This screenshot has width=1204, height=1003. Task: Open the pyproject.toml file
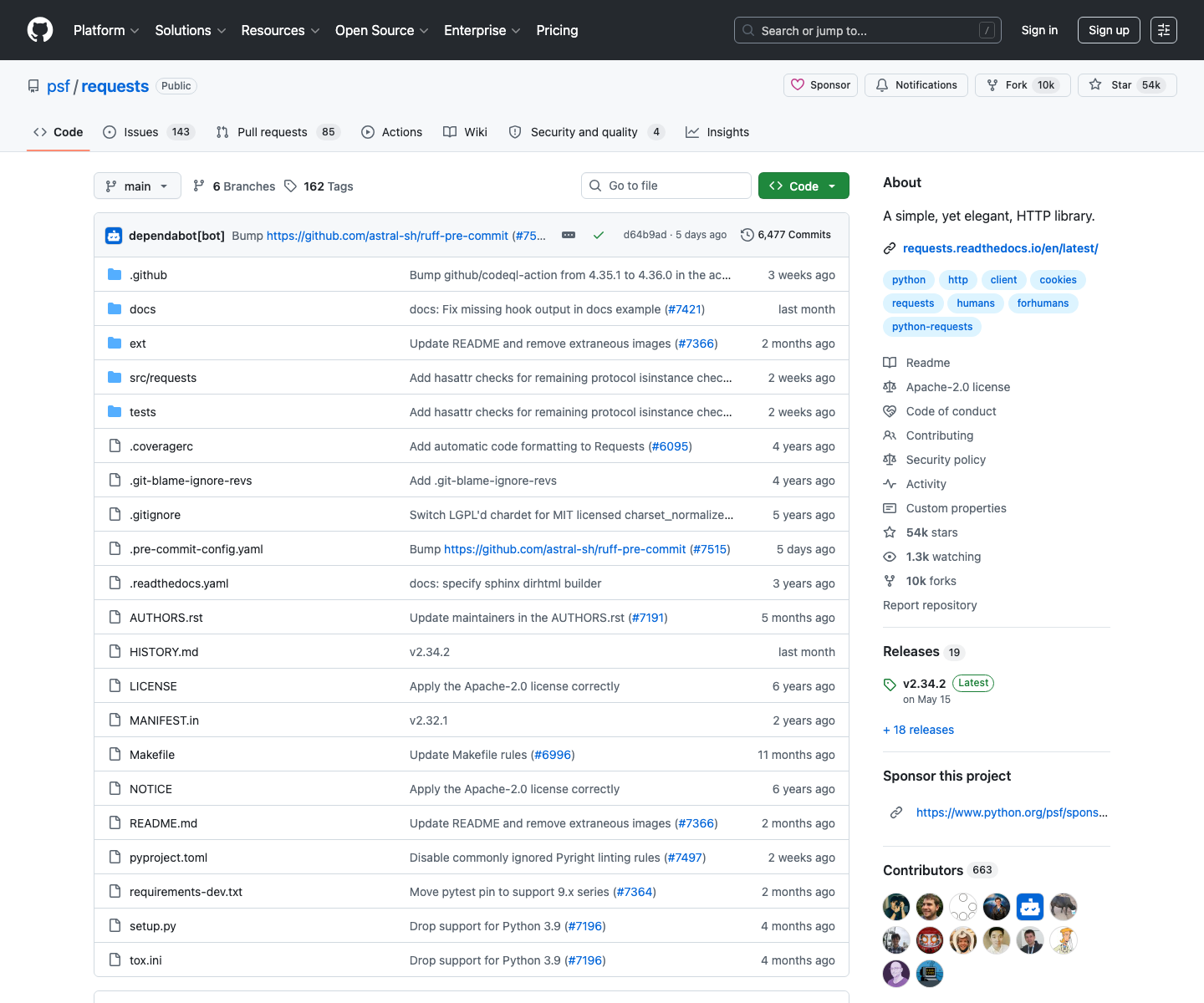(168, 858)
